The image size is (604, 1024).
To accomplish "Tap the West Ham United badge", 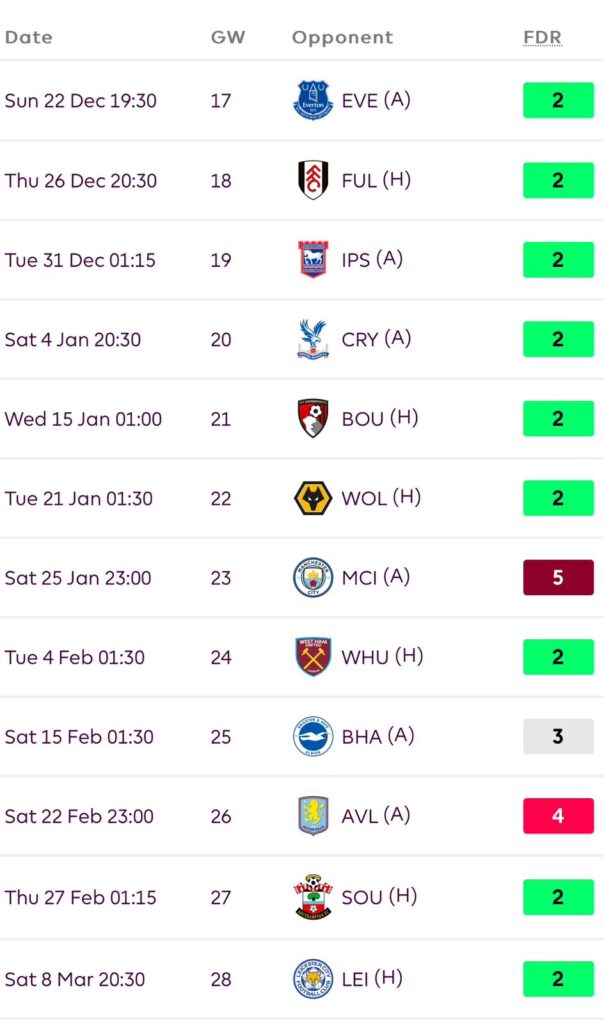I will click(x=313, y=657).
